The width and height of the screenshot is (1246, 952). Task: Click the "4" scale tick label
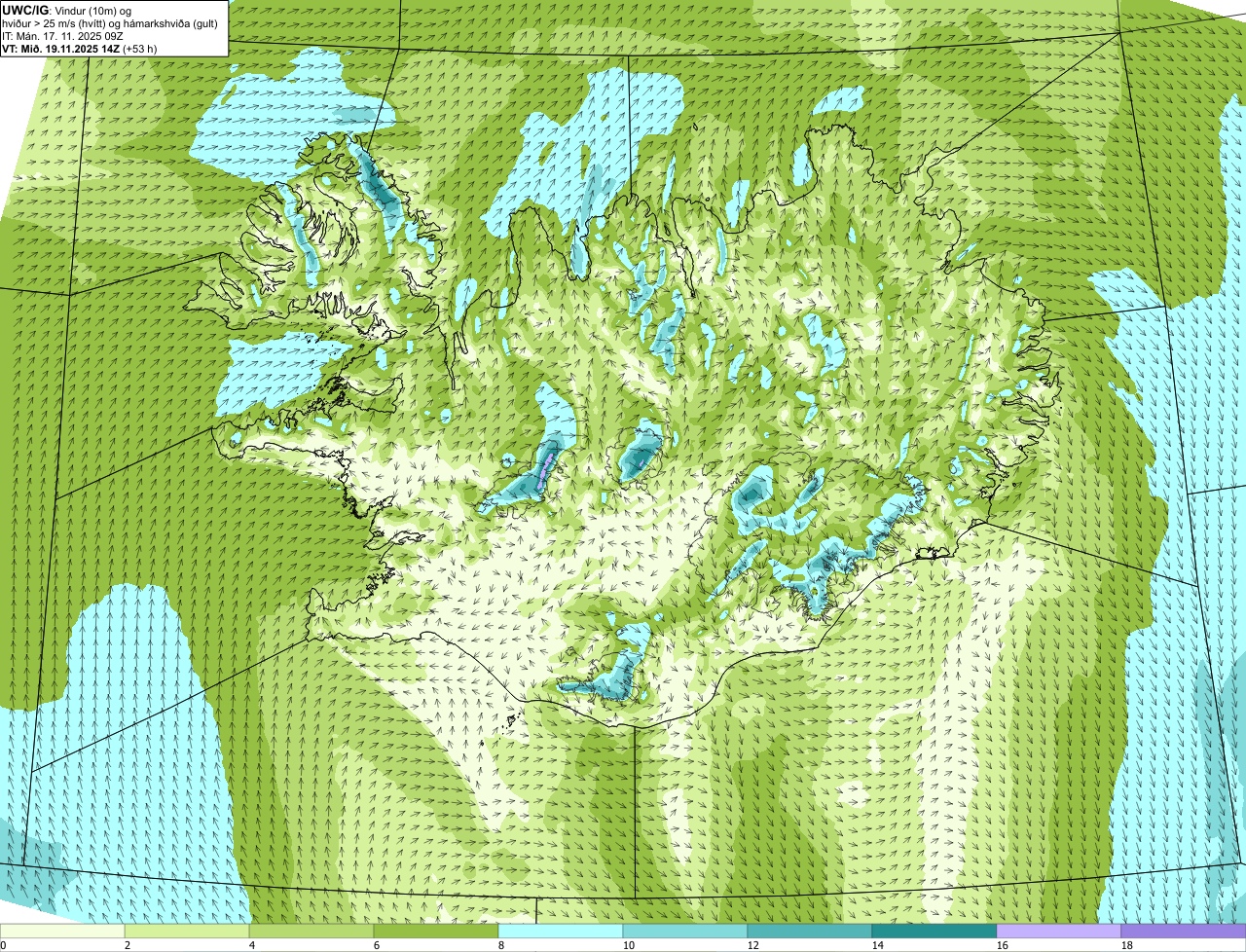point(252,945)
